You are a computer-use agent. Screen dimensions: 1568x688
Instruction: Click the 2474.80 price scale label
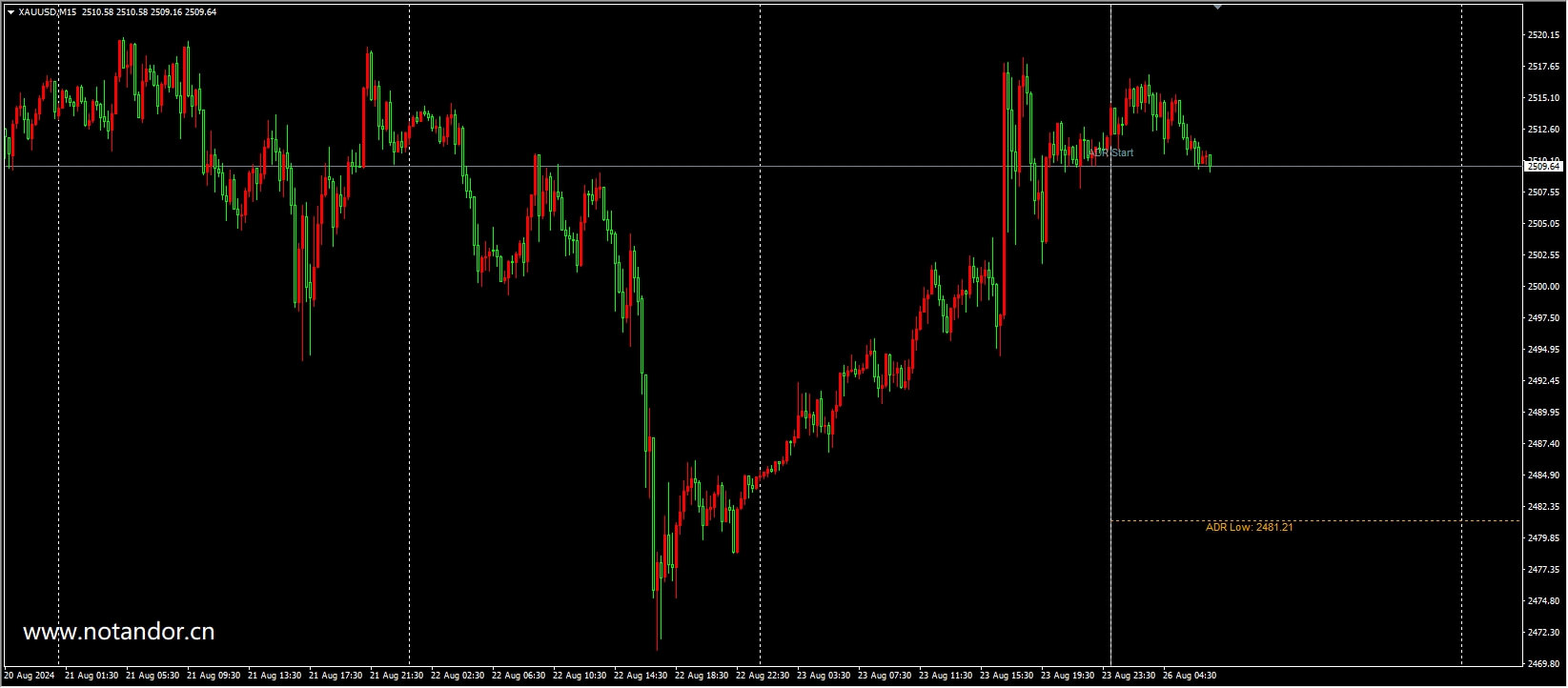tap(1543, 601)
